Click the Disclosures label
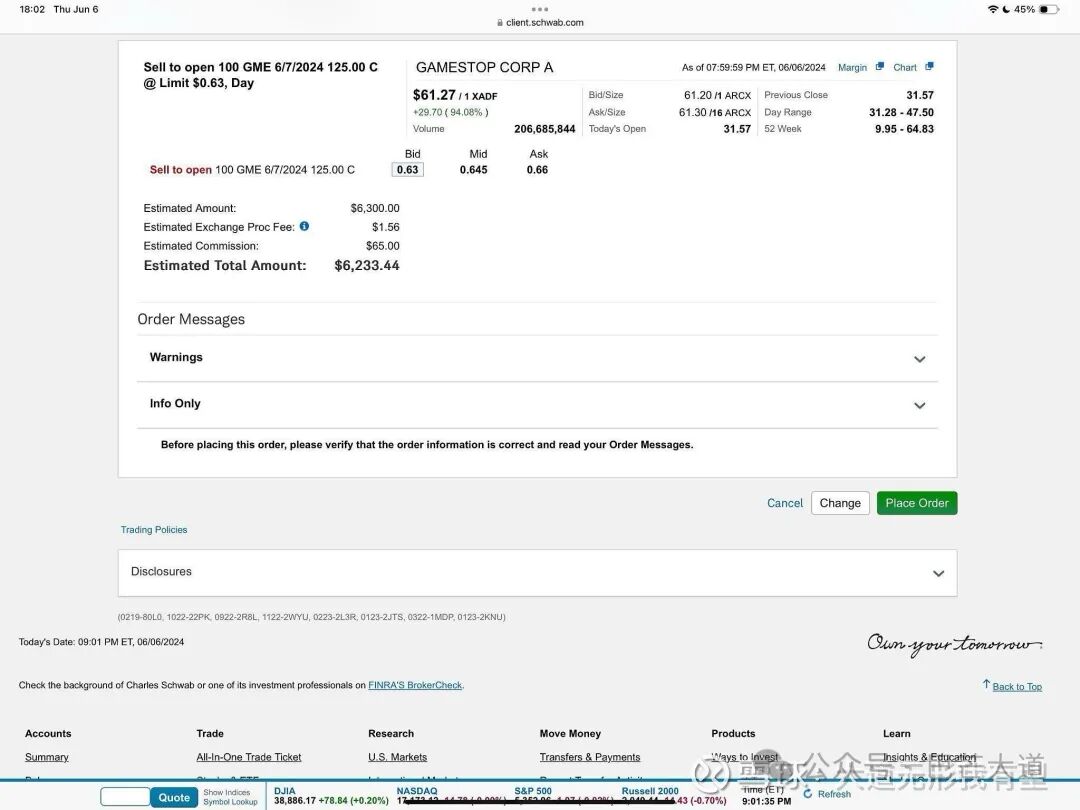The height and width of the screenshot is (810, 1080). [x=161, y=571]
